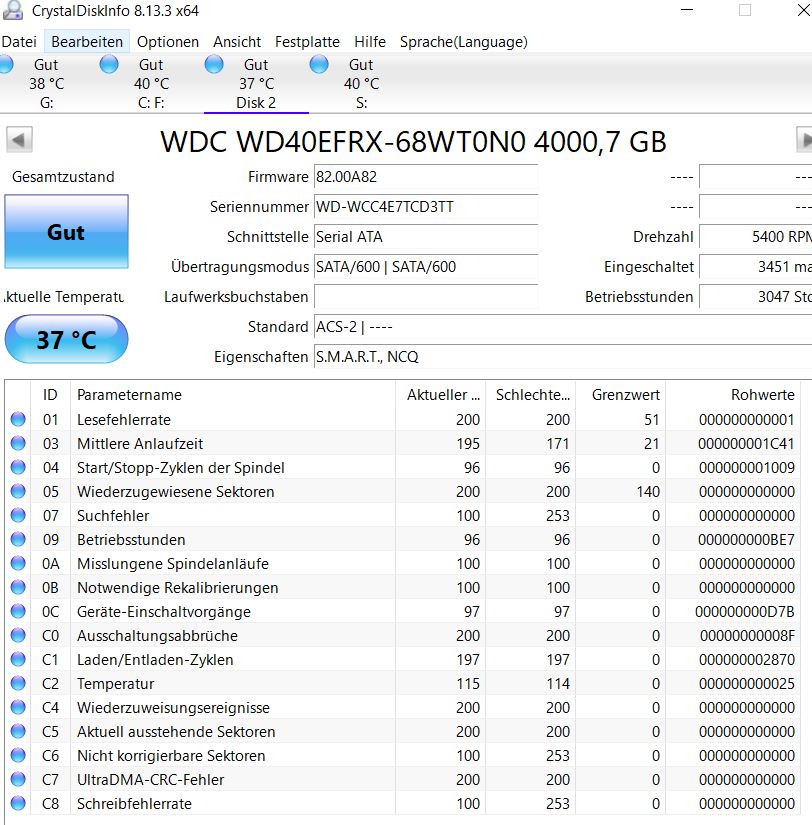812x825 pixels.
Task: Select the Disk 2 status orb
Action: (x=214, y=65)
